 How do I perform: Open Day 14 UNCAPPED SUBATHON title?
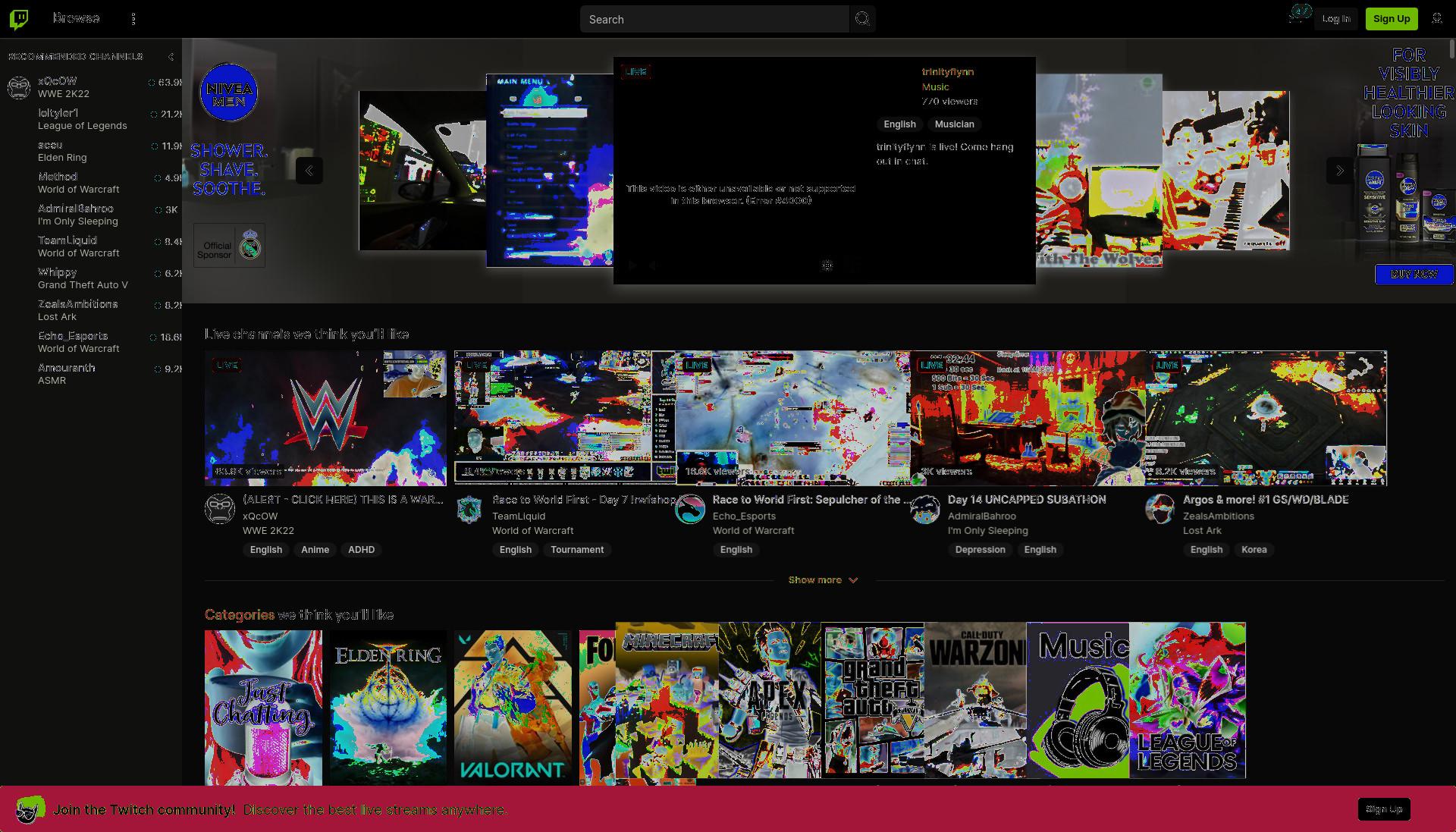click(1027, 500)
